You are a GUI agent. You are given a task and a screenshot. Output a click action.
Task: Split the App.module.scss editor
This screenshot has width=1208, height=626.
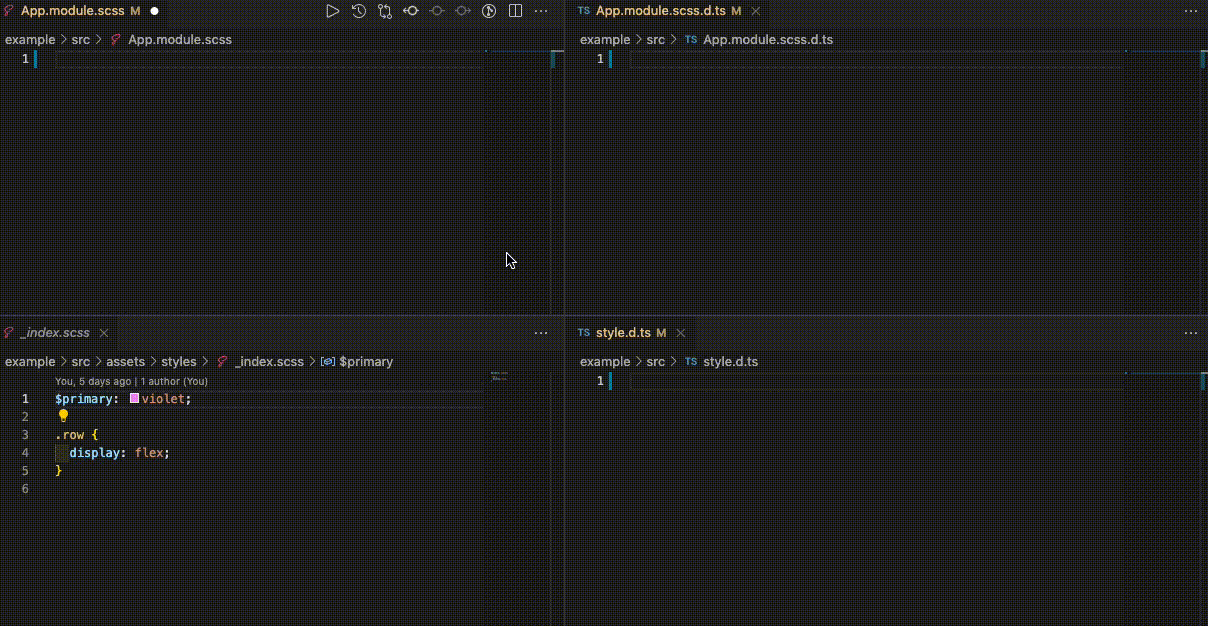pos(515,11)
